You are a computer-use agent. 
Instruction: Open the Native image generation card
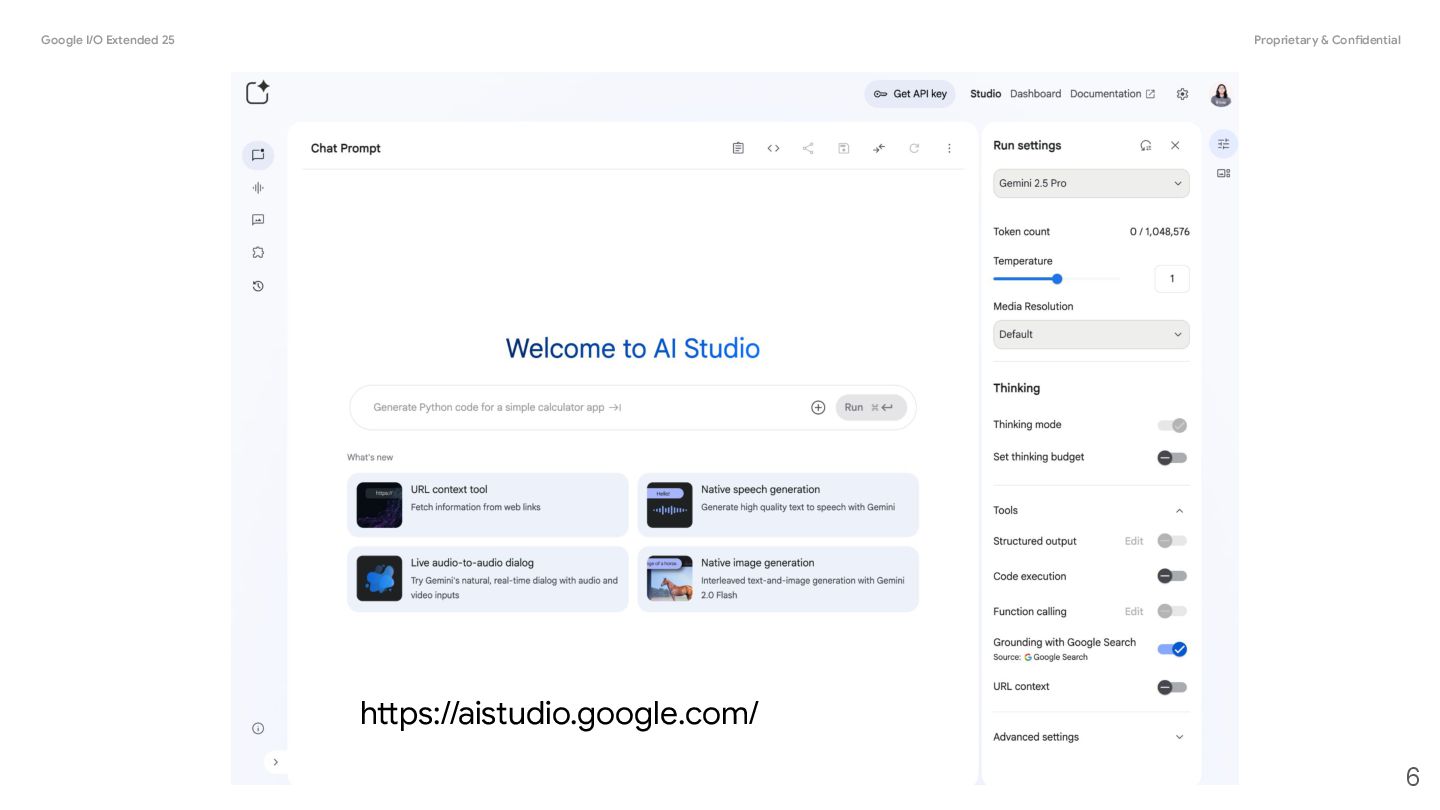coord(778,579)
